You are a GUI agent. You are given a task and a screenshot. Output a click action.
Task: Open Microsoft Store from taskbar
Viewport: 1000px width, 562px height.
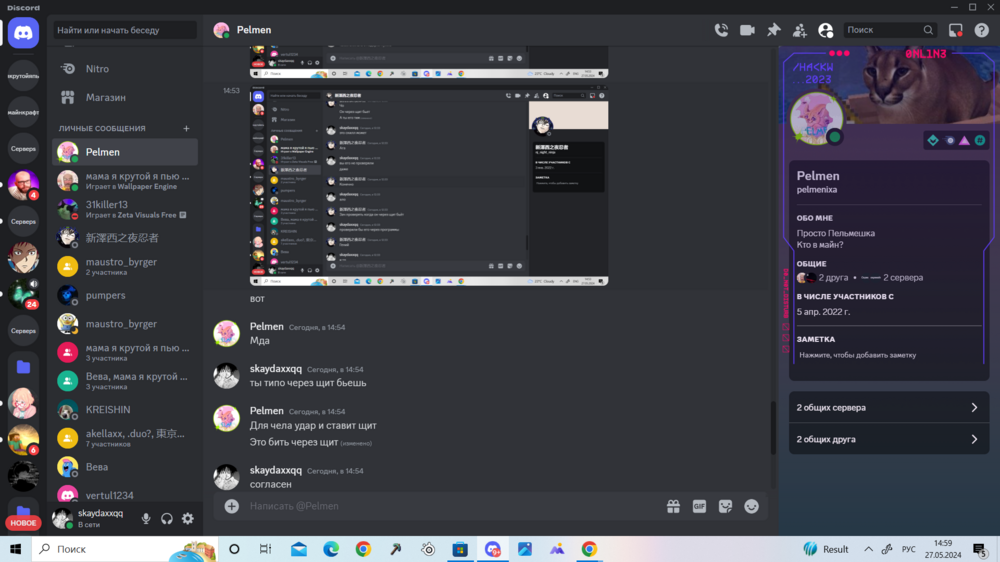[x=460, y=549]
